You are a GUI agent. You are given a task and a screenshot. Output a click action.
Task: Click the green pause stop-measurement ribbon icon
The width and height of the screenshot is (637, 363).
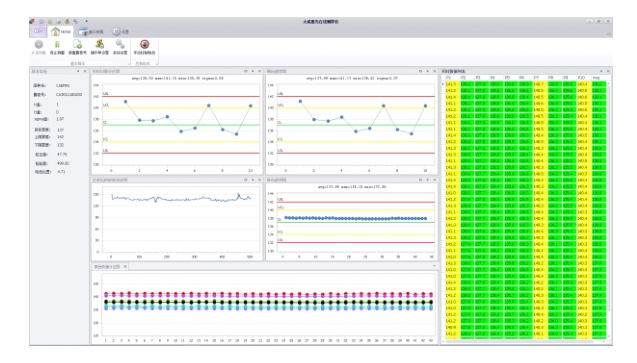coord(57,45)
